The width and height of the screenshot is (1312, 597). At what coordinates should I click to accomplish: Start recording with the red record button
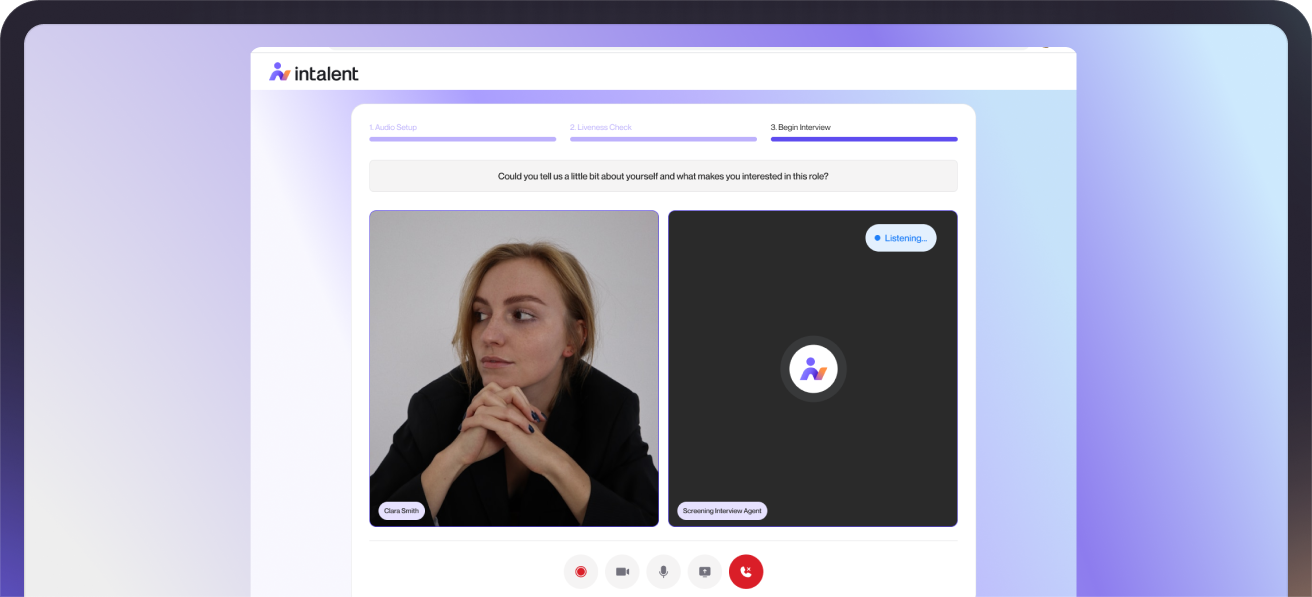(581, 571)
